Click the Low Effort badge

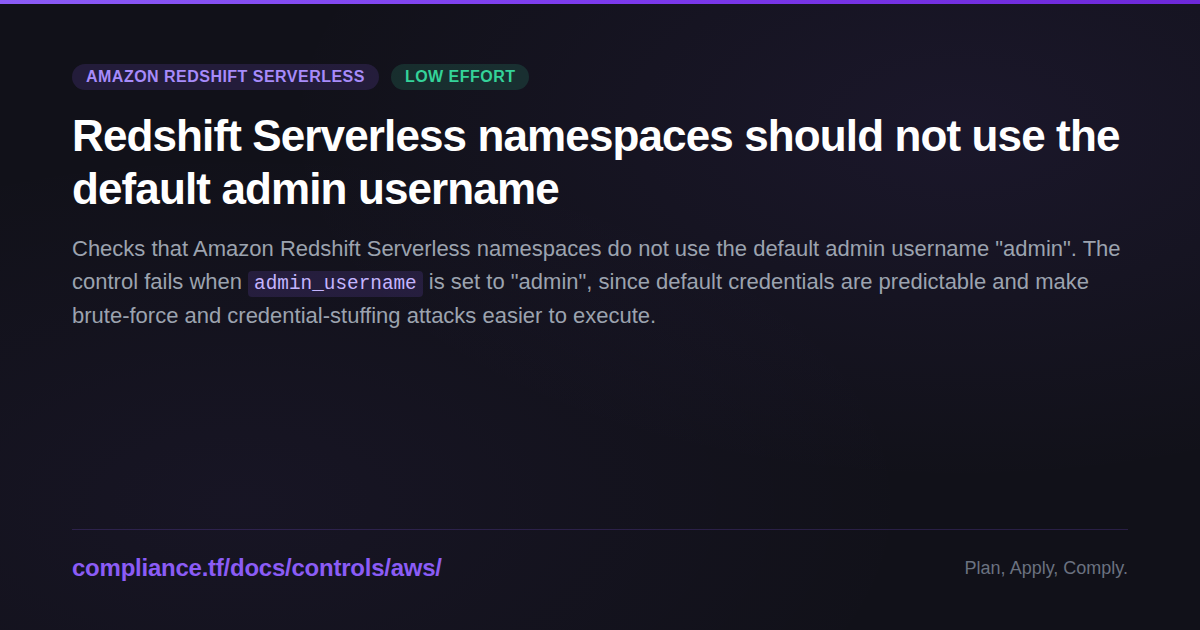(x=460, y=77)
